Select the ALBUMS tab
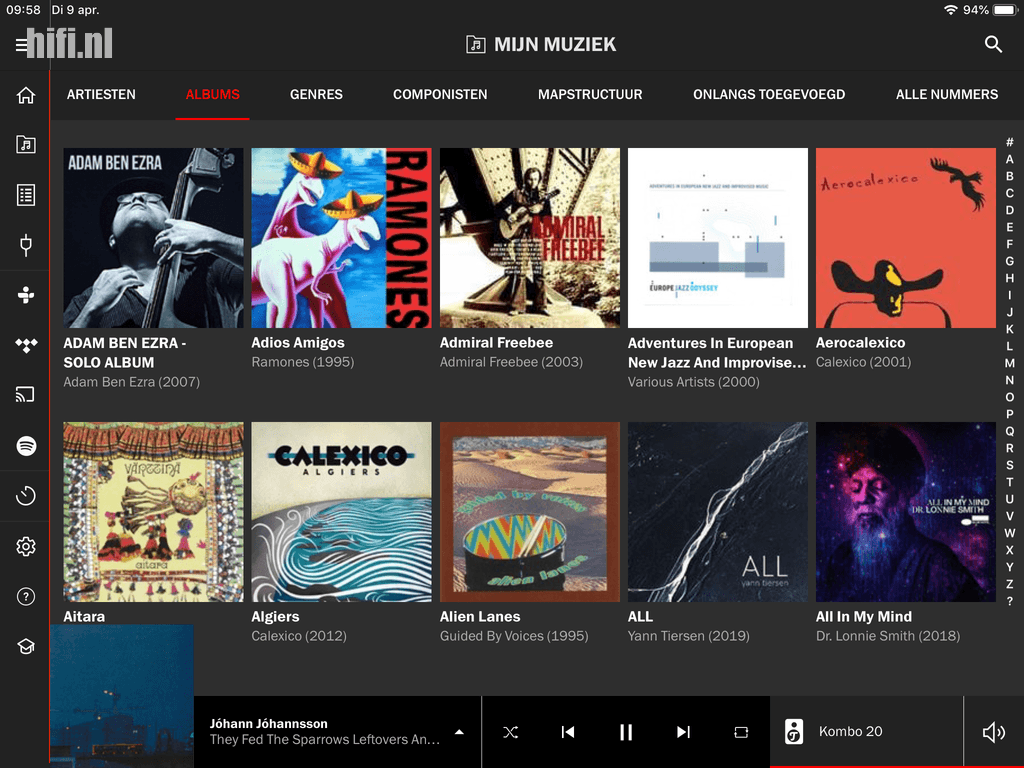Viewport: 1024px width, 768px height. point(212,95)
